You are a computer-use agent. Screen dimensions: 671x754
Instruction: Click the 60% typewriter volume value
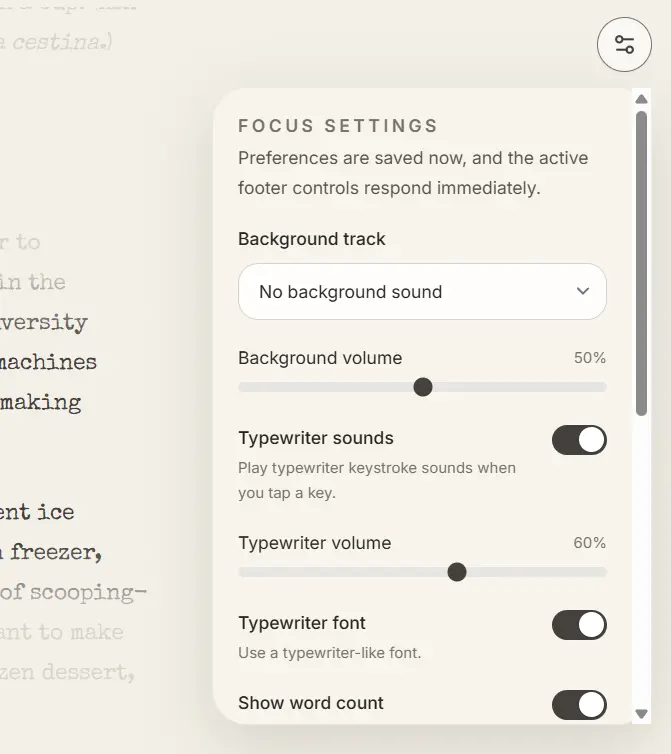pos(590,543)
